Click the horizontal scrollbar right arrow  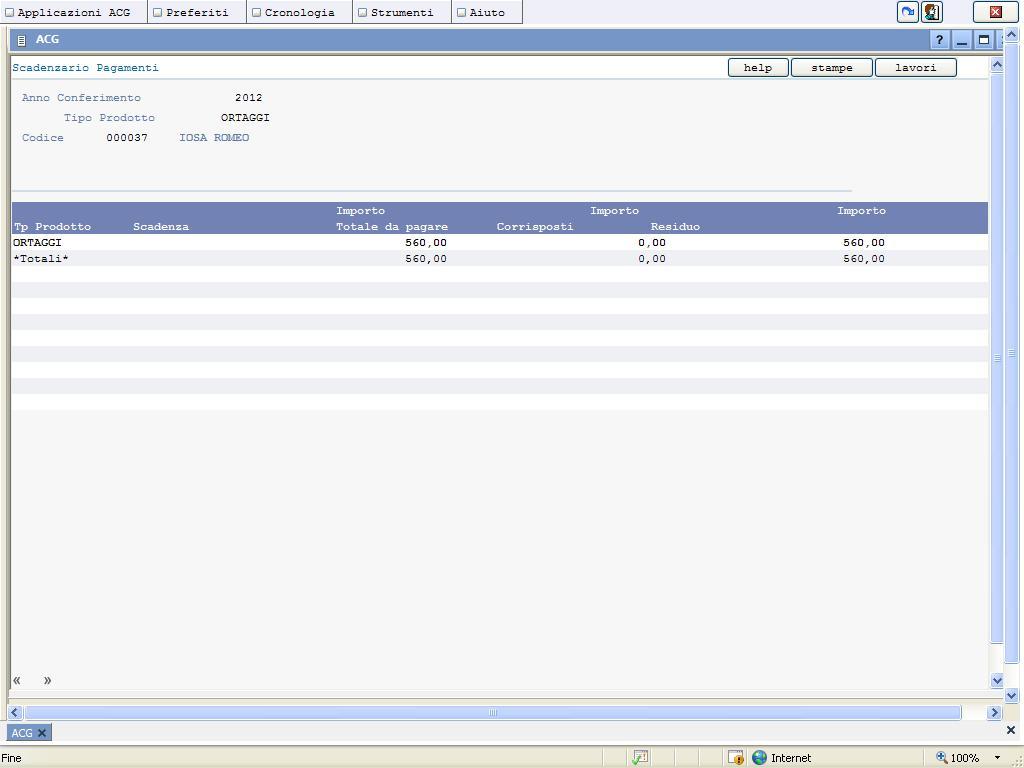coord(995,712)
